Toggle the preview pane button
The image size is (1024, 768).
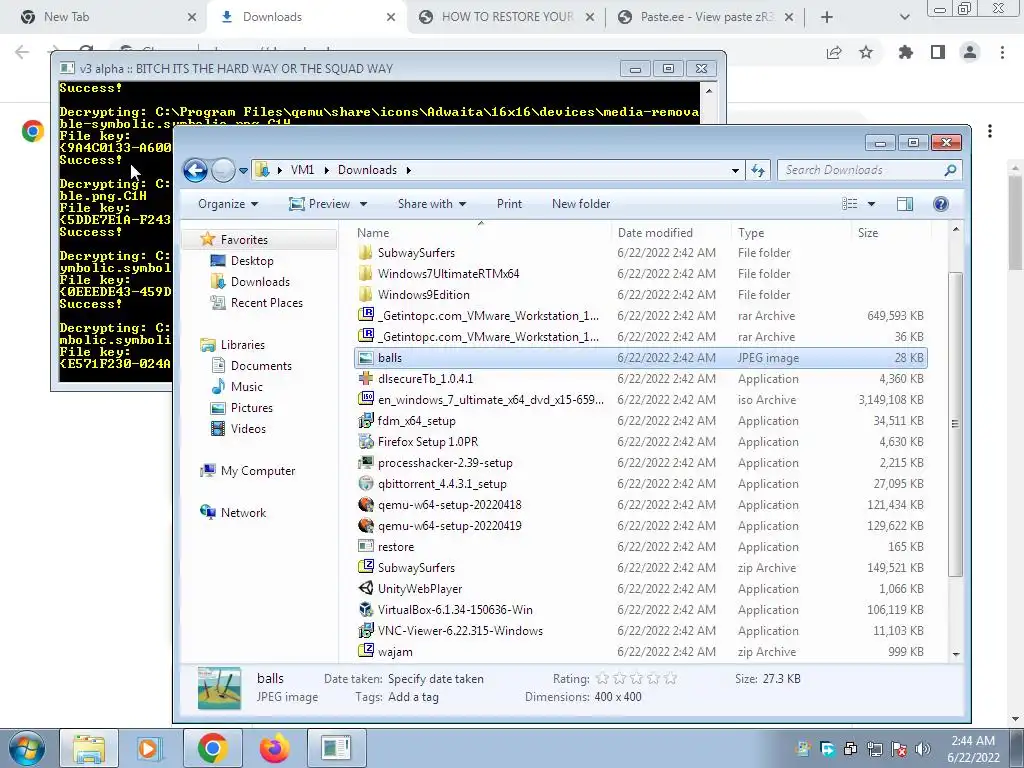pos(904,204)
